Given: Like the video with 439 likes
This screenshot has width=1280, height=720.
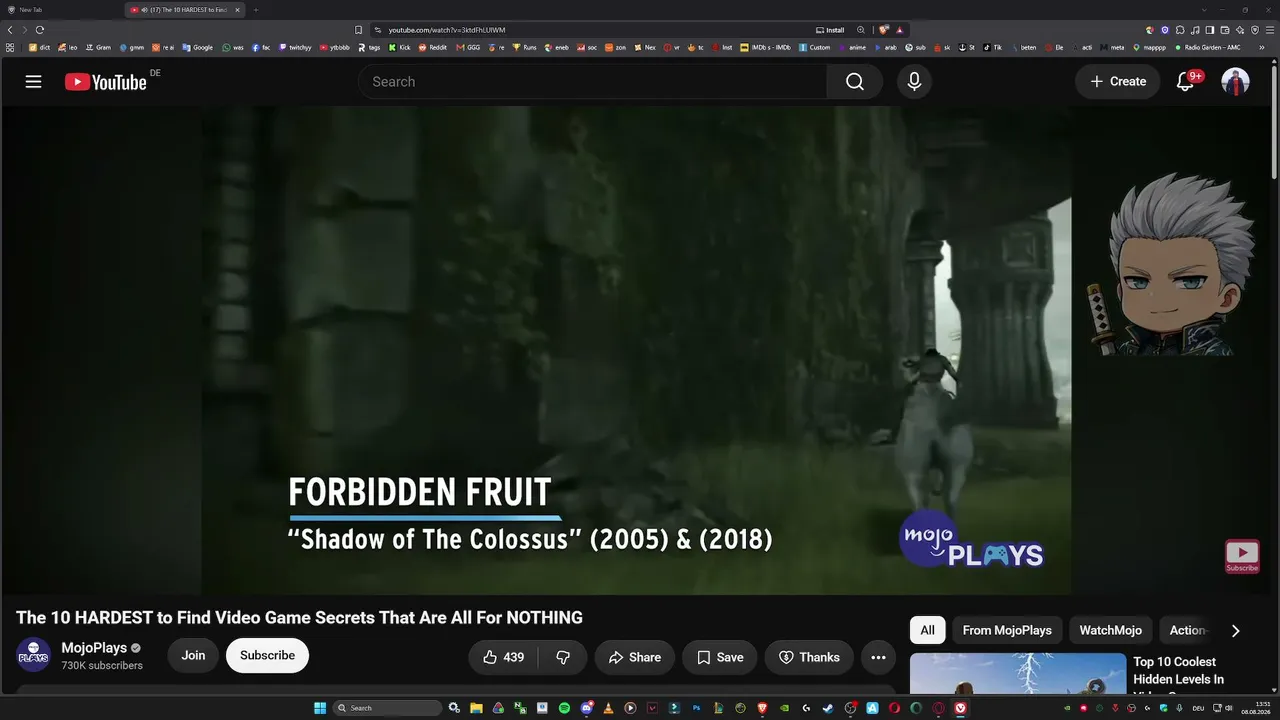Looking at the screenshot, I should 503,657.
